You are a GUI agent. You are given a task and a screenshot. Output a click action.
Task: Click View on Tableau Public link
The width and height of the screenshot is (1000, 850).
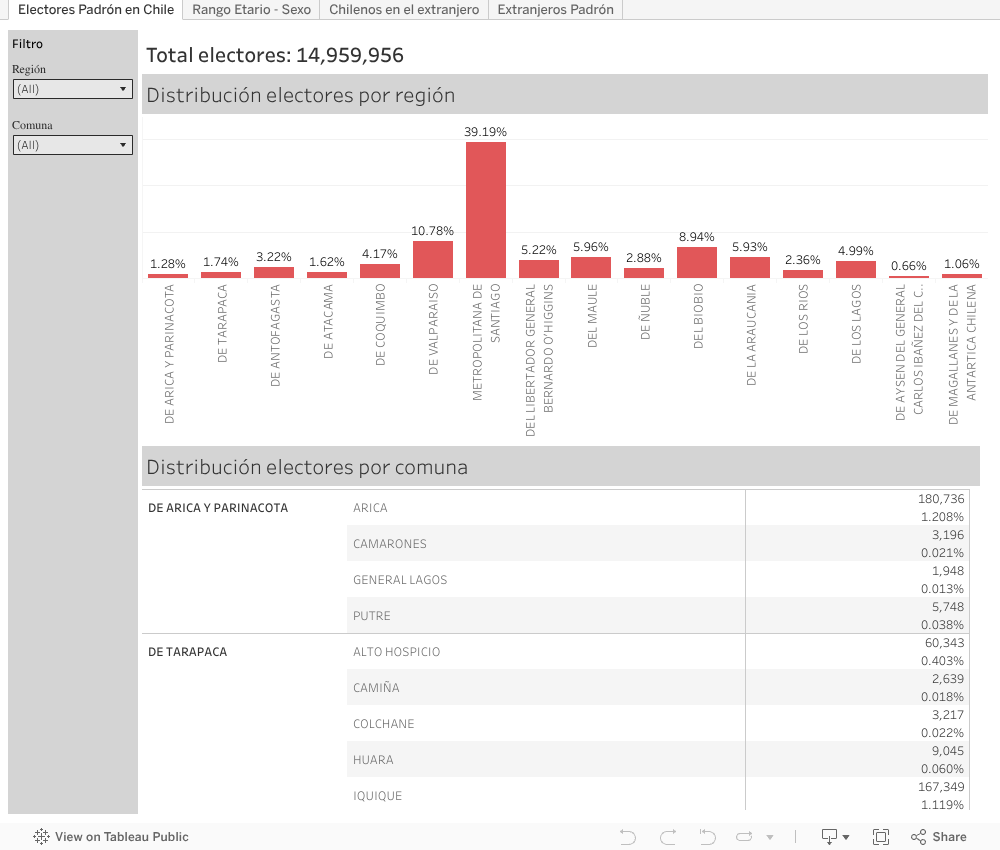coord(121,837)
